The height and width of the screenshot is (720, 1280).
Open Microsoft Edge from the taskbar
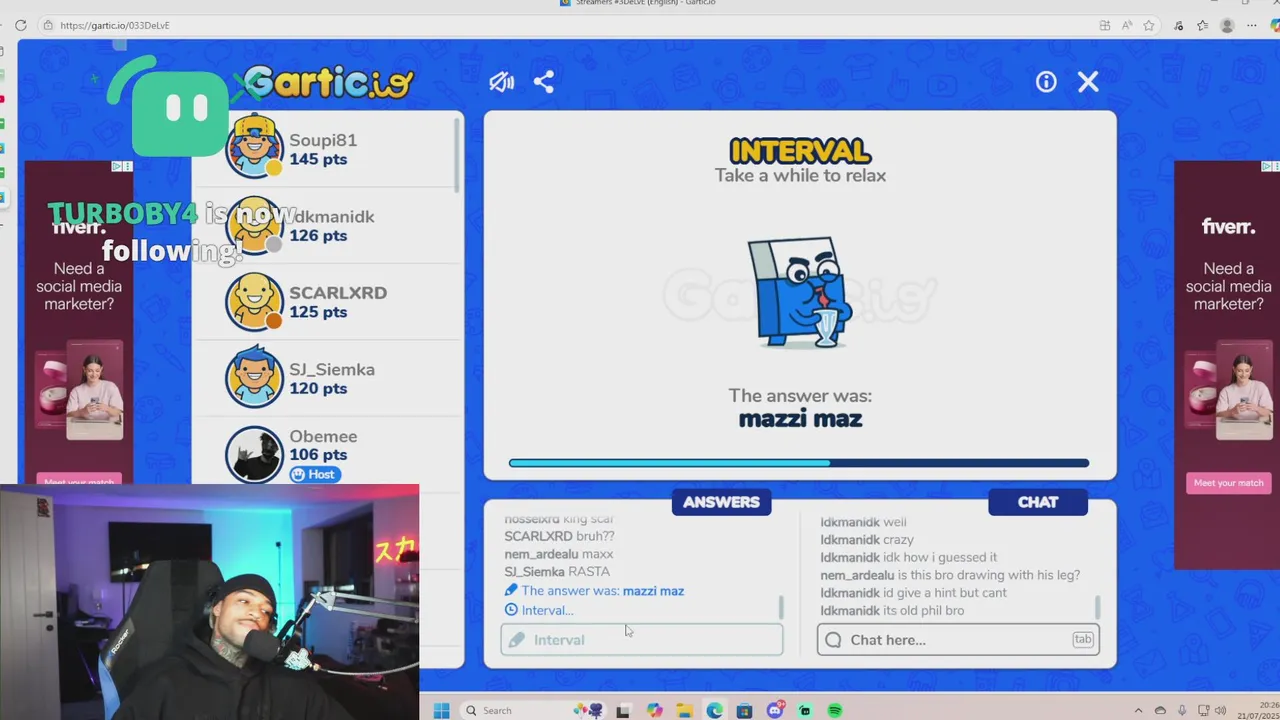pos(714,710)
